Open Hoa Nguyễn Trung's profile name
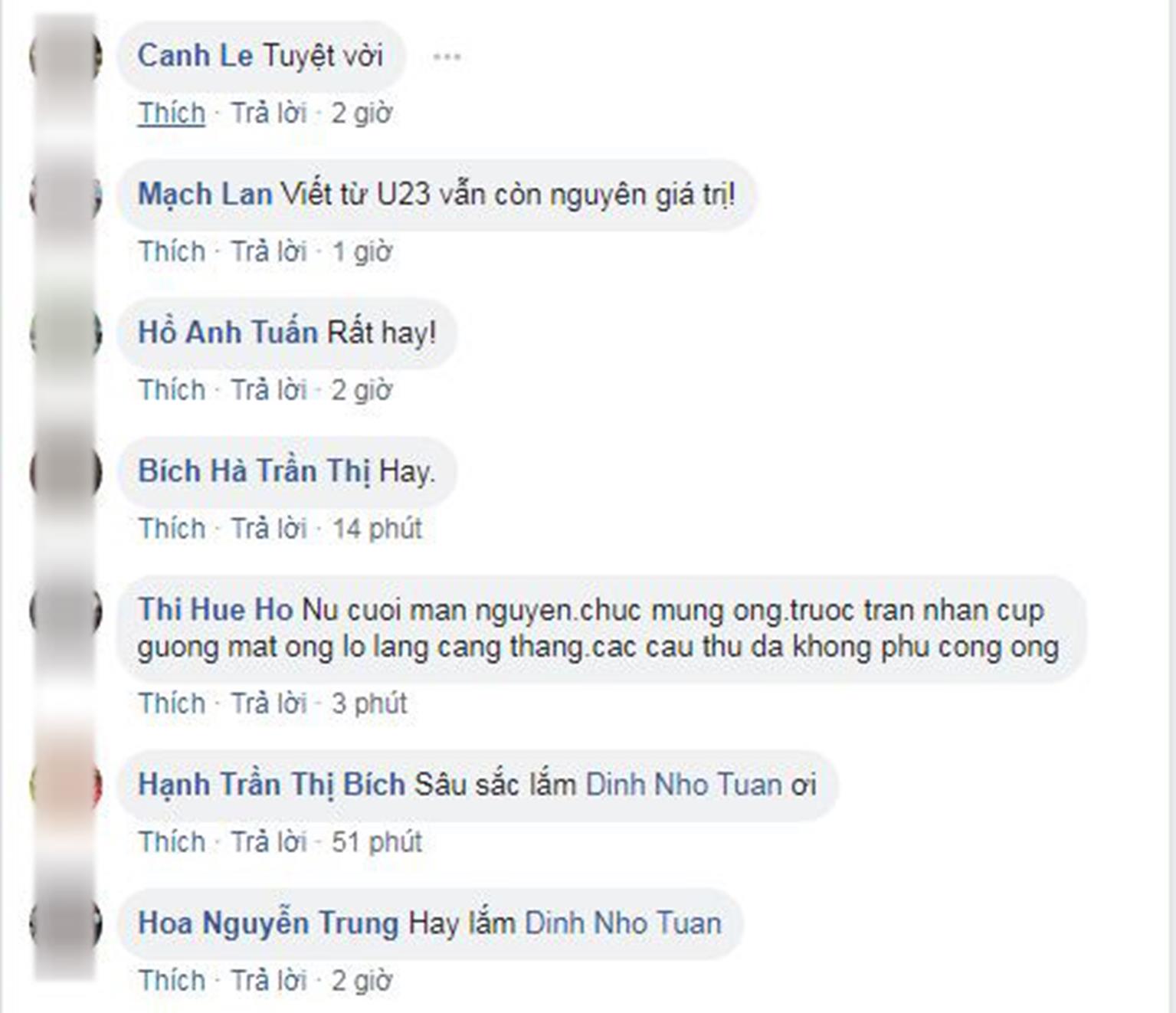This screenshot has height=1013, width=1176. tap(268, 923)
